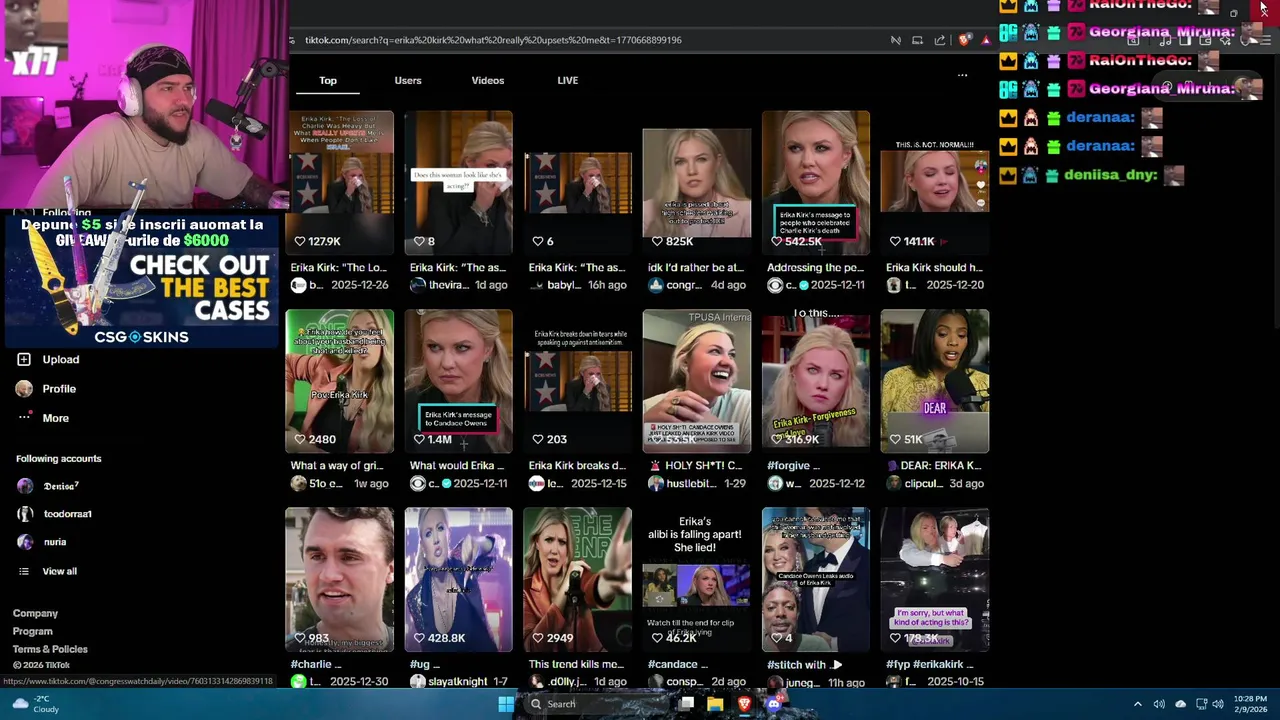Click the crossed-out signal icon in address bar
The width and height of the screenshot is (1280, 720).
(x=895, y=40)
